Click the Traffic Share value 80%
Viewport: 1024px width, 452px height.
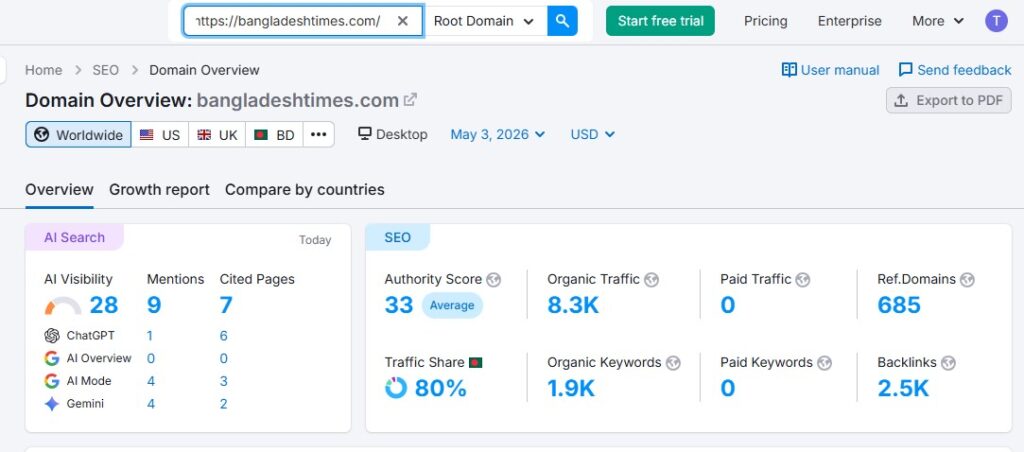[x=441, y=389]
